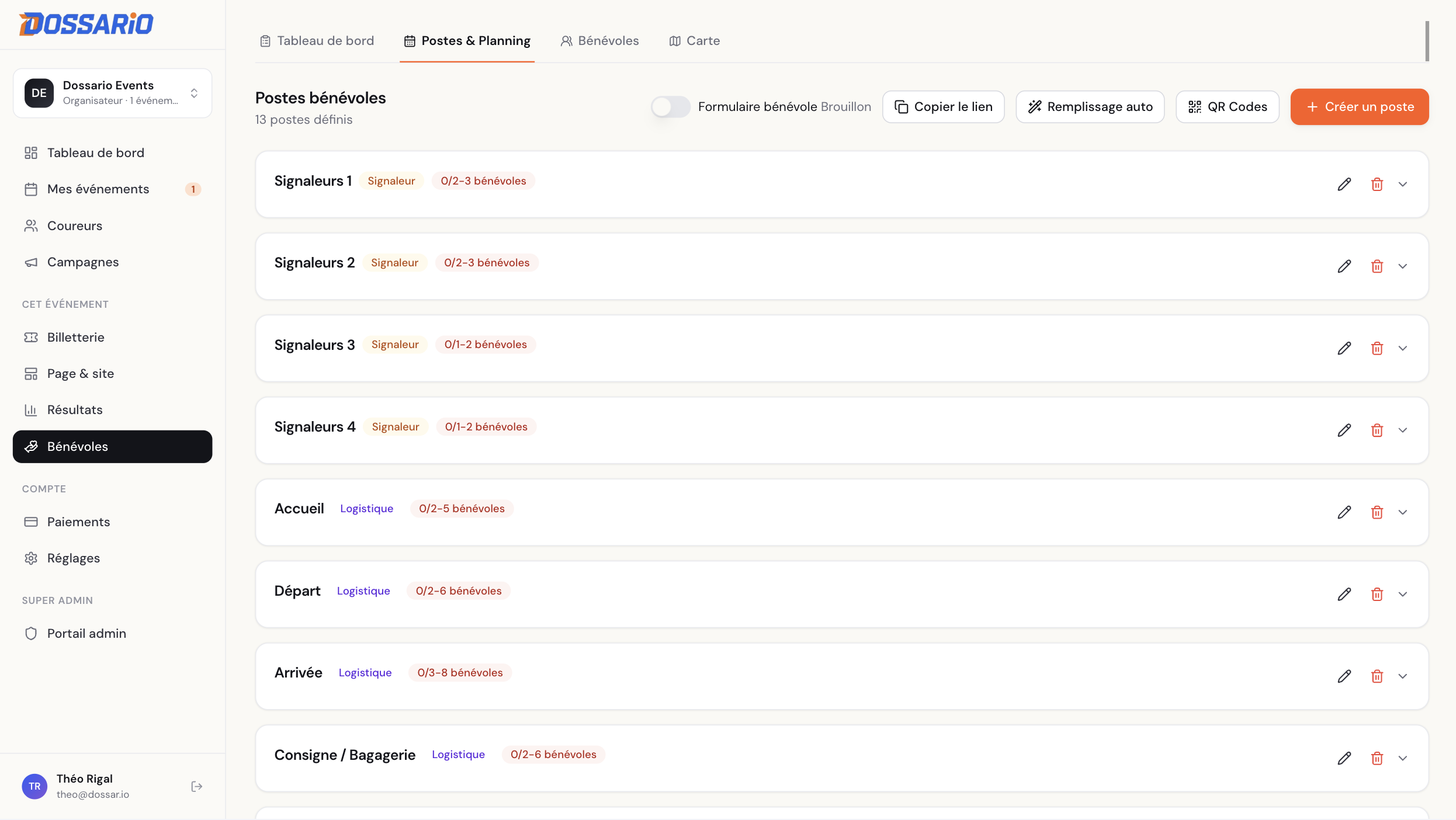This screenshot has height=820, width=1456.
Task: Click the Dossario logo
Action: (86, 24)
